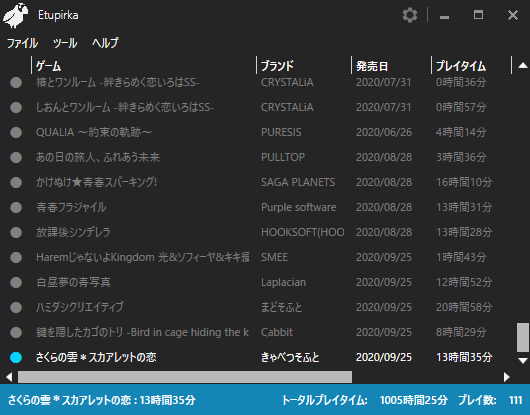
Task: Select game 椿とワンルーム -絆きらめく恋いろはSS-
Action: pyautogui.click(x=118, y=82)
